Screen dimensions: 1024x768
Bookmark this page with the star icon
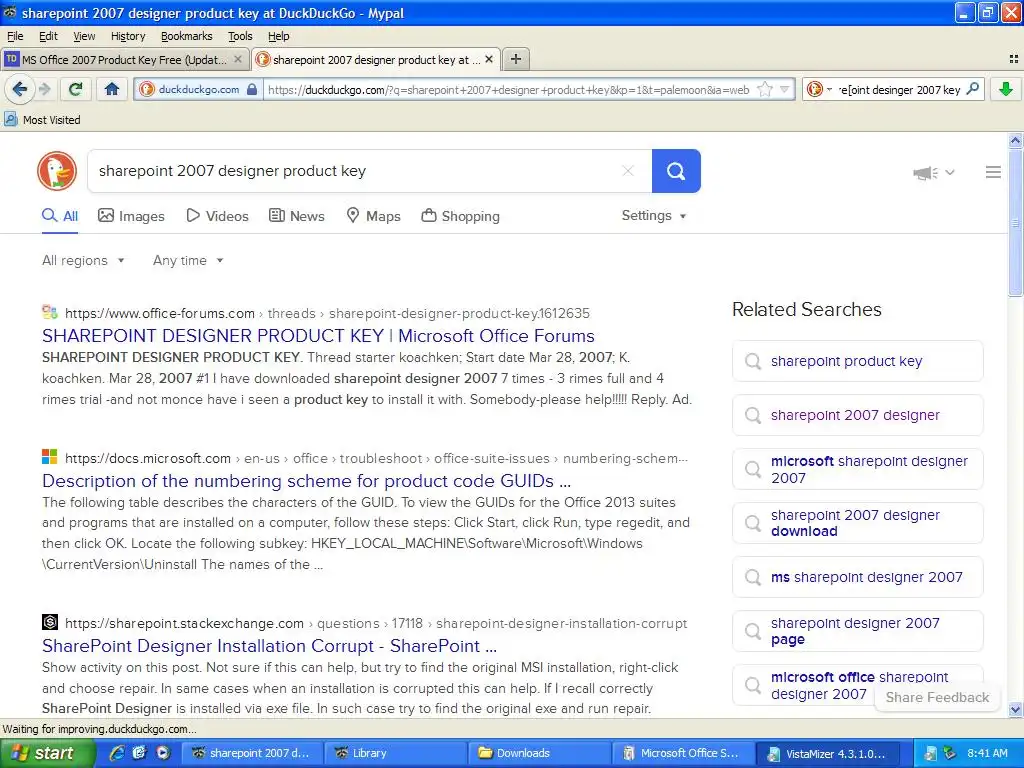(764, 89)
